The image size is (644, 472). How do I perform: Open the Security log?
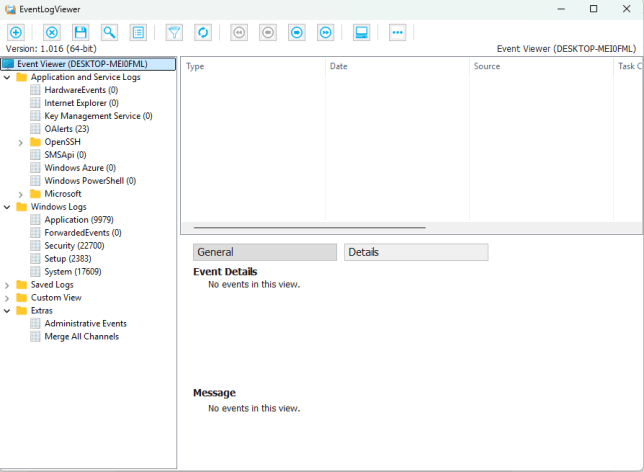[73, 246]
